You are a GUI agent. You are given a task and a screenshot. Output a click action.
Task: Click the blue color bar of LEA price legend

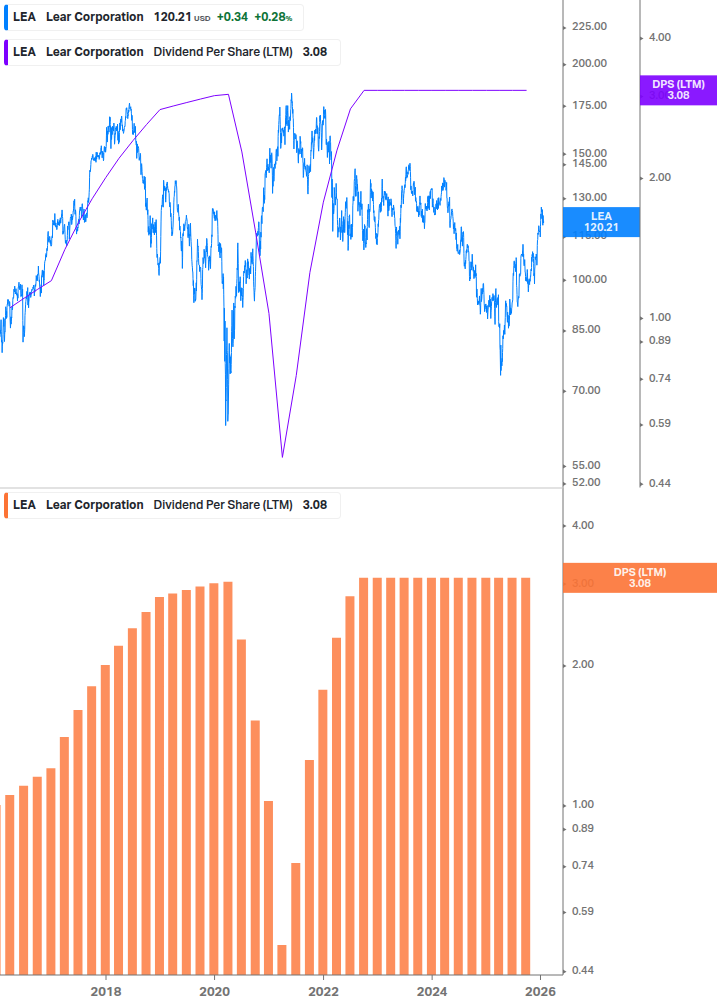pos(6,17)
